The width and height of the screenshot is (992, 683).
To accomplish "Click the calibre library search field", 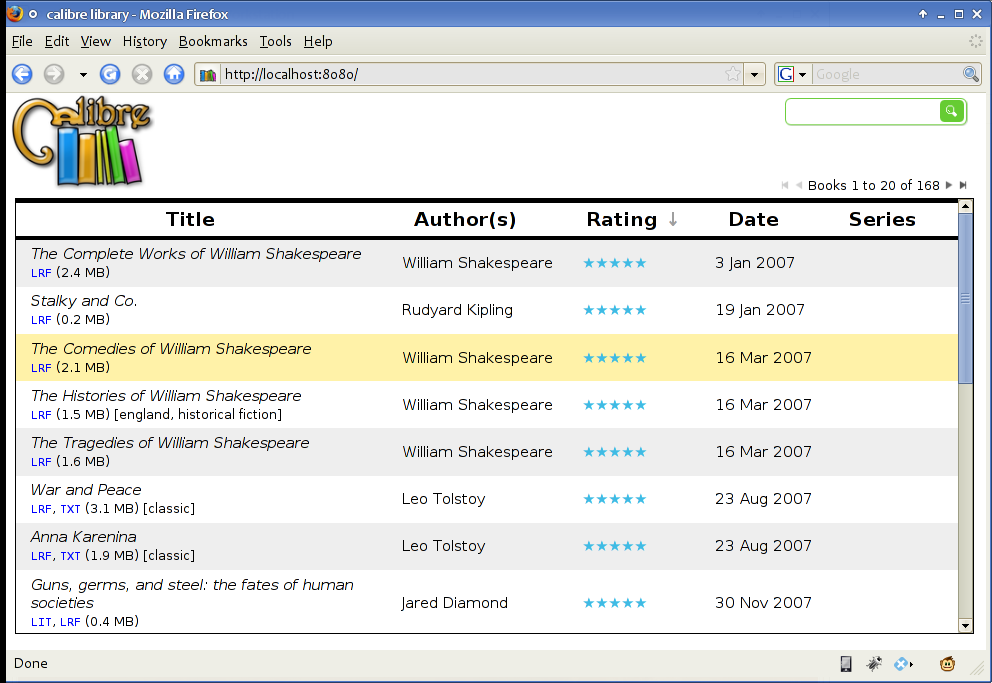I will pyautogui.click(x=862, y=111).
